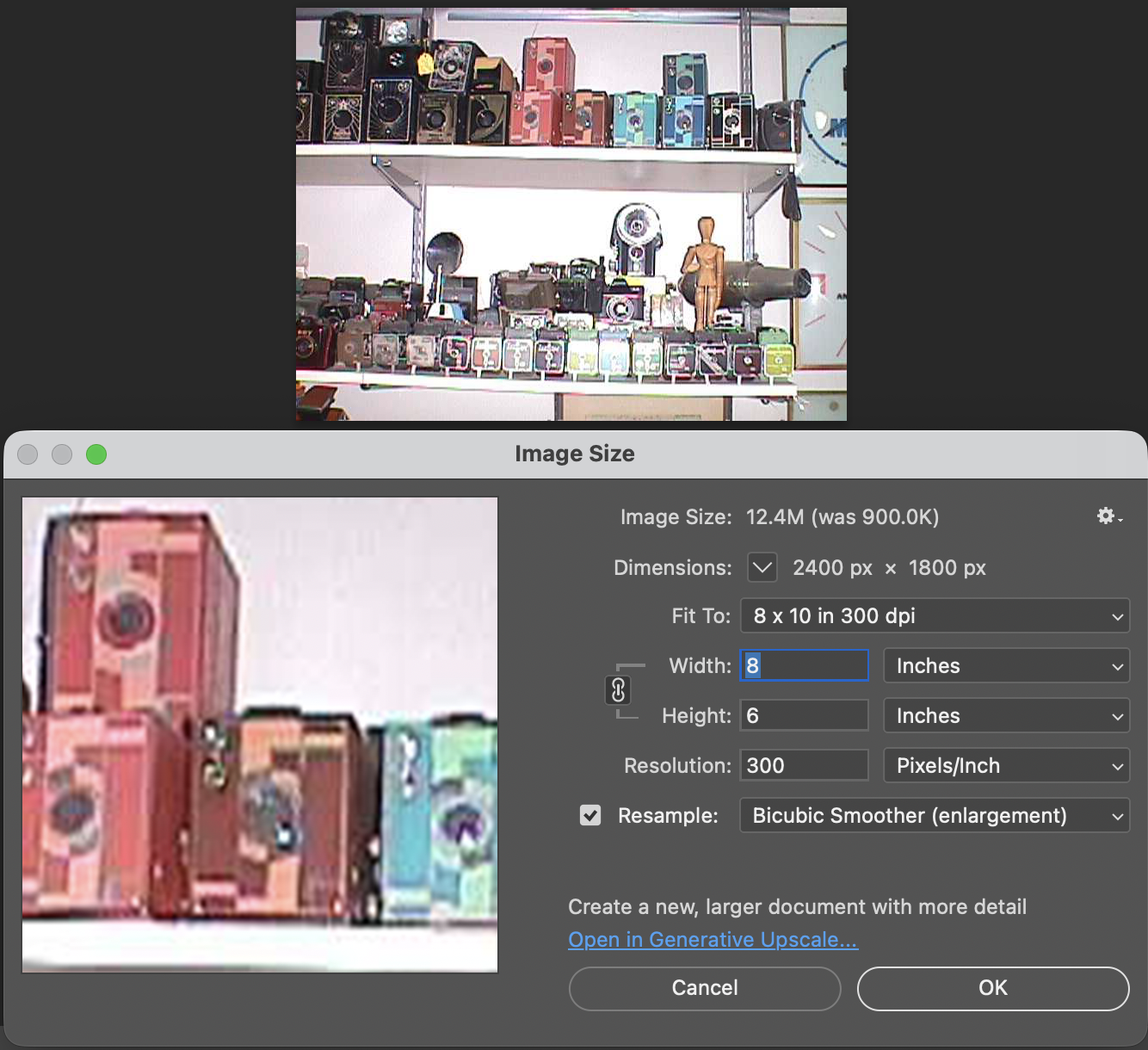1148x1050 pixels.
Task: Open the Bicubic Smoother resample method dropdown
Action: tap(935, 815)
